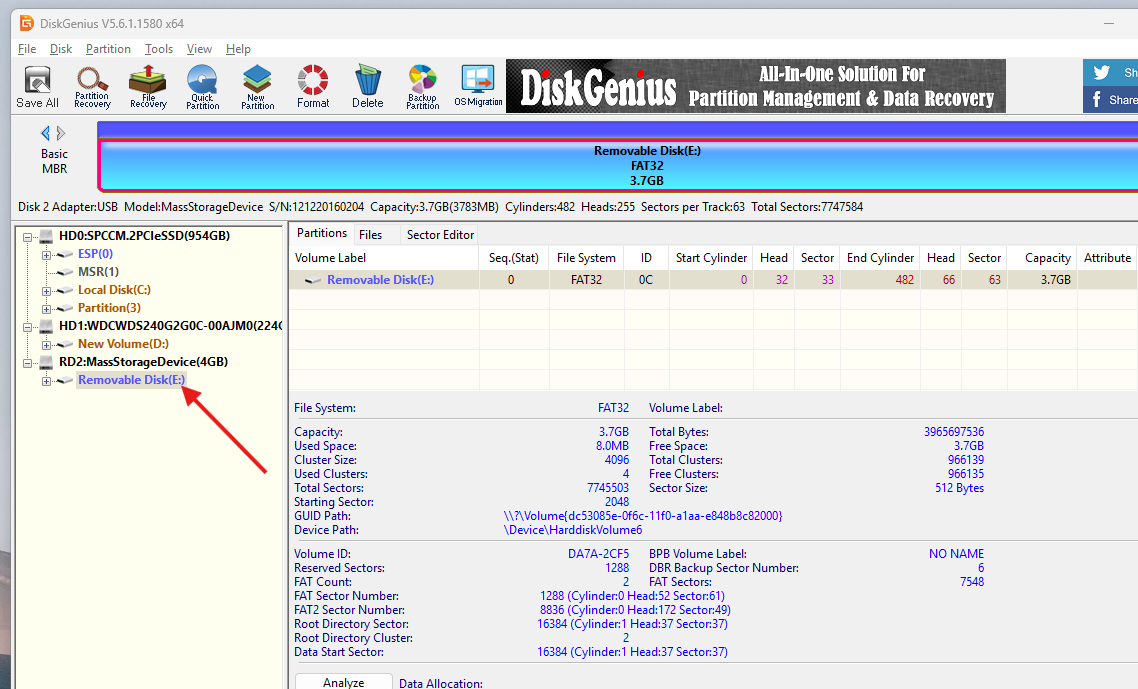Viewport: 1138px width, 689px height.
Task: Launch File Recovery tool
Action: pos(148,86)
